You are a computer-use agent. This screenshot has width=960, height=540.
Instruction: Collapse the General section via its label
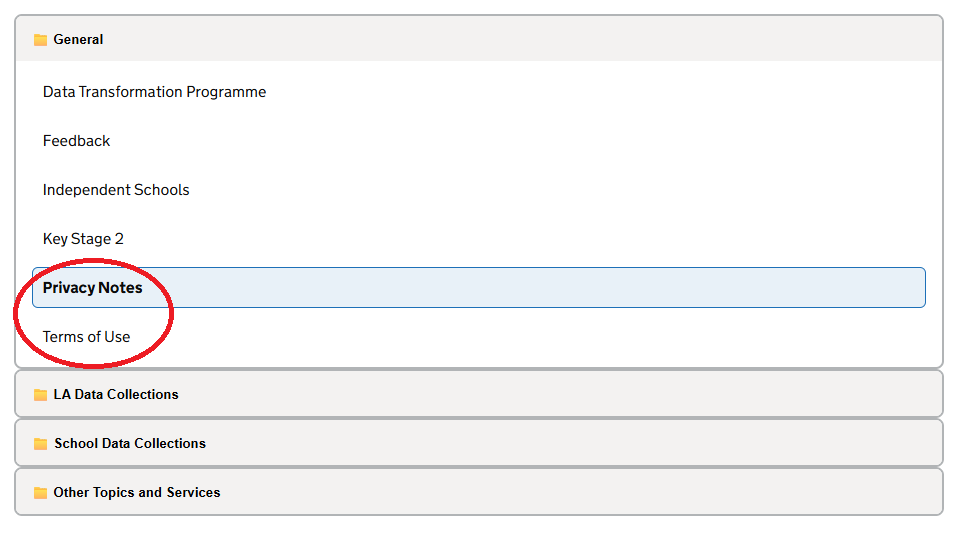click(x=78, y=39)
